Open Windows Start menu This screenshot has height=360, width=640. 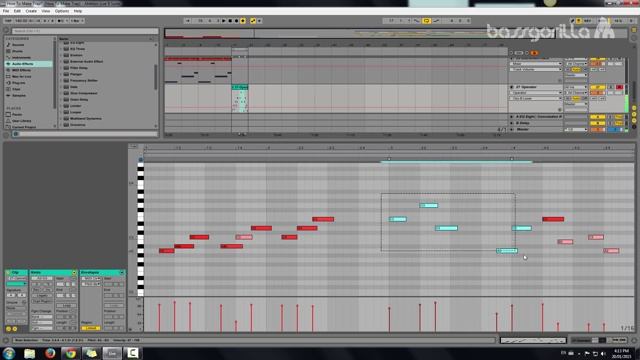pyautogui.click(x=9, y=353)
